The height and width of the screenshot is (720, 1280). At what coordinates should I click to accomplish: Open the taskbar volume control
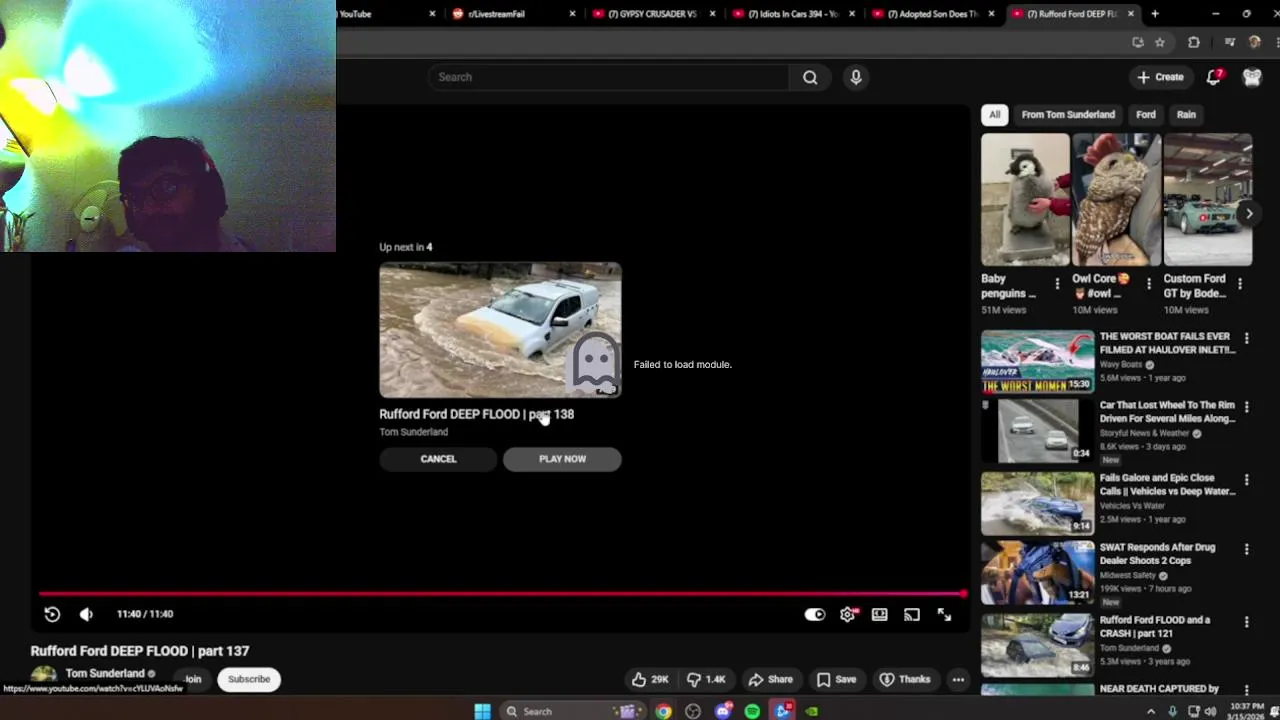[x=1211, y=711]
